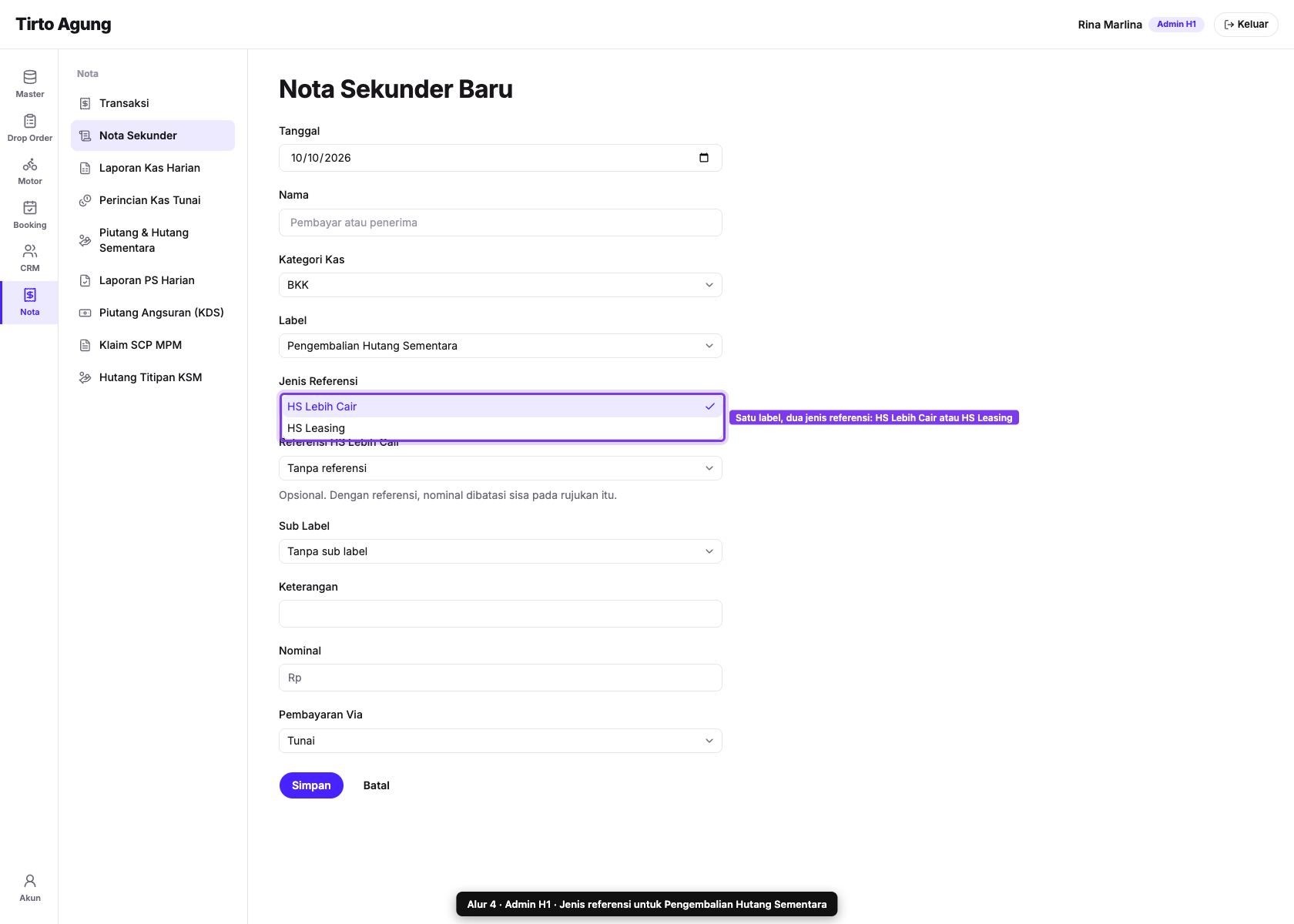Open the calendar picker in Tanggal field
This screenshot has width=1294, height=924.
pyautogui.click(x=704, y=158)
